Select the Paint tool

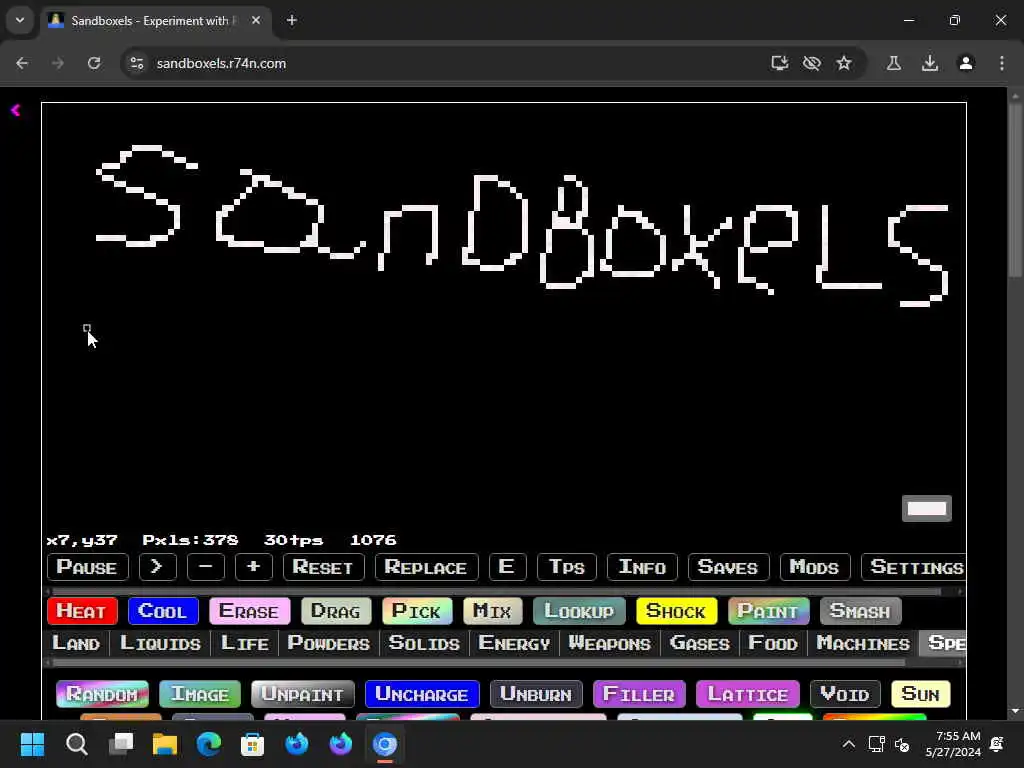click(x=769, y=611)
